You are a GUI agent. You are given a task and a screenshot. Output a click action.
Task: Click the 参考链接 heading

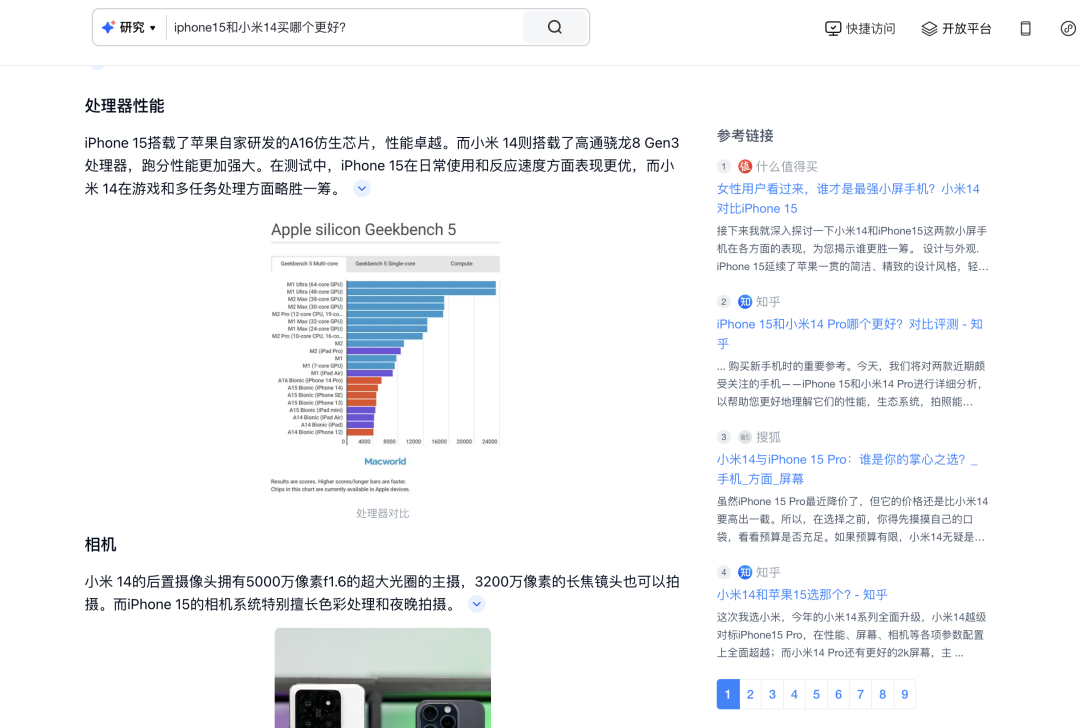745,136
